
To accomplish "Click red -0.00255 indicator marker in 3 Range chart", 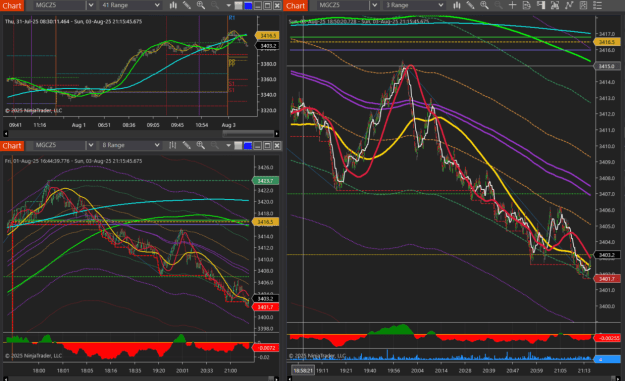I will pos(607,338).
